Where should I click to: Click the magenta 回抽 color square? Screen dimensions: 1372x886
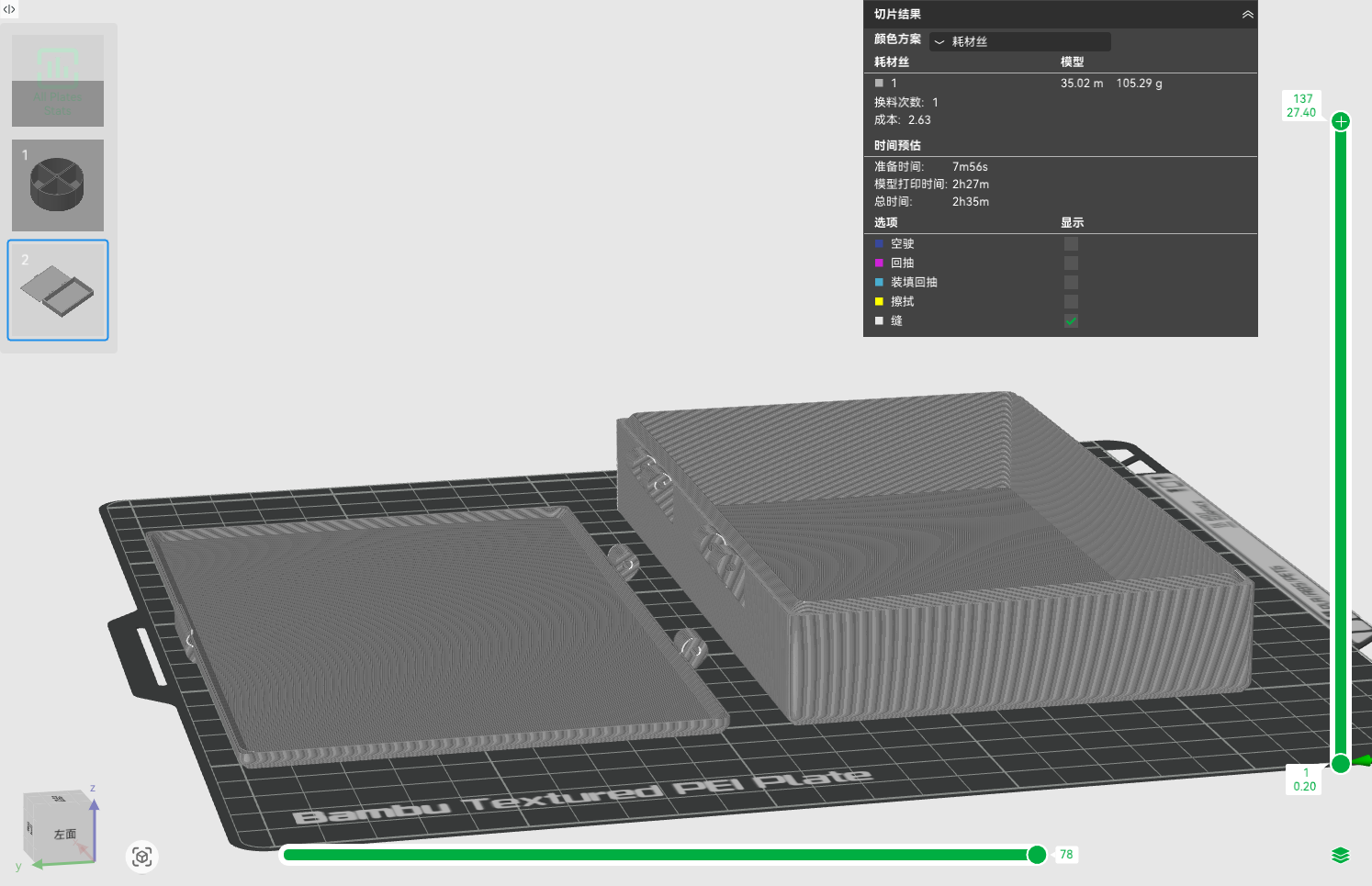click(879, 264)
